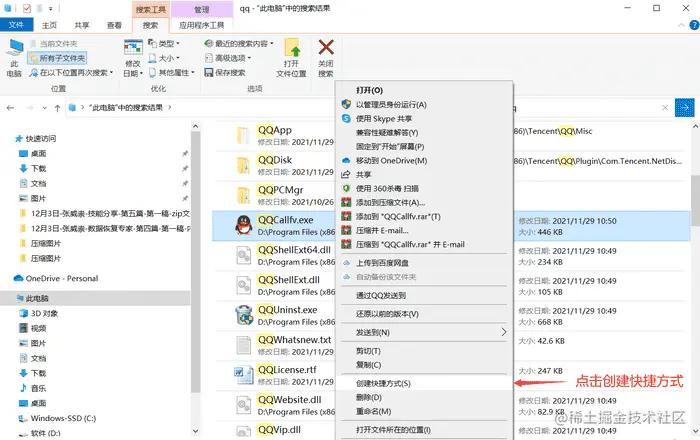Screen dimensions: 700x440
Task: Open the 文件 tab
Action: 17,25
